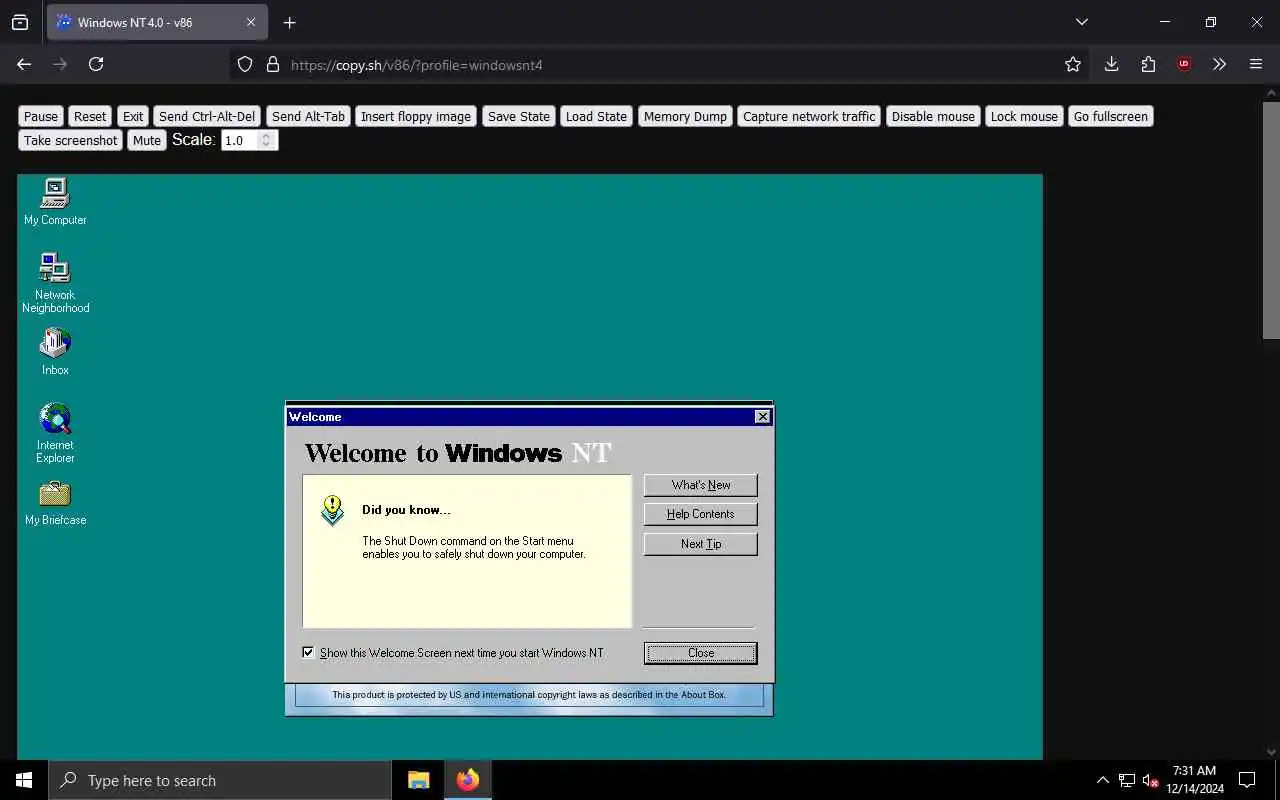Take a screenshot of the emulator

click(70, 140)
